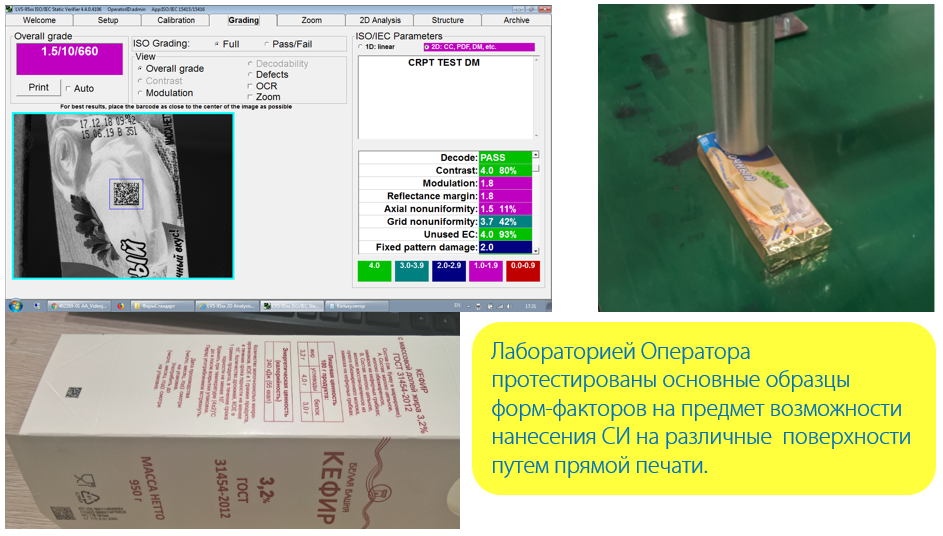Click the Reflectance margin 1.8 value
This screenshot has height=536, width=943.
point(505,196)
